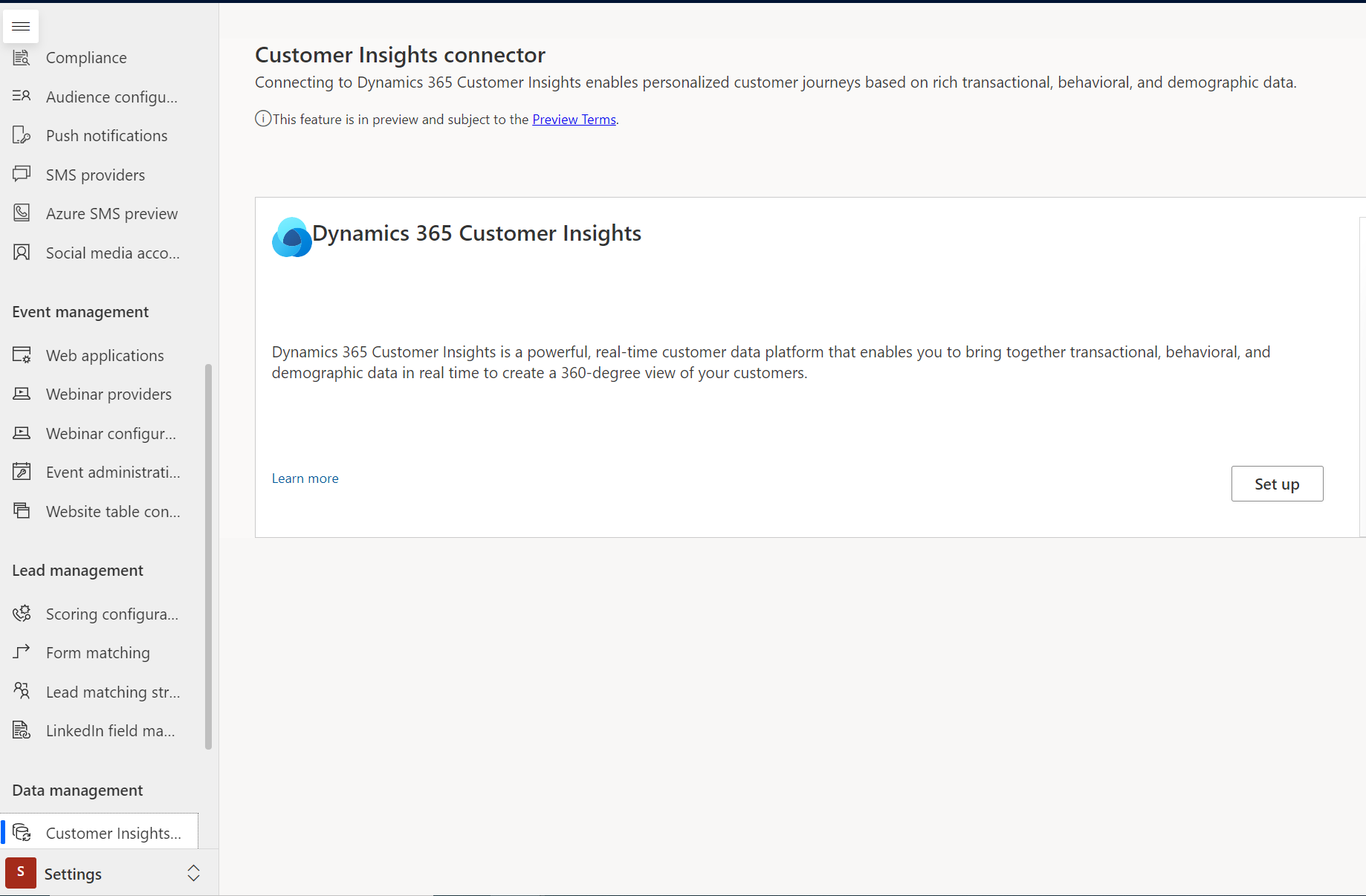Screen dimensions: 1366x896
Task: Click the Dynamics 365 Customer Insights logo
Action: pos(291,237)
